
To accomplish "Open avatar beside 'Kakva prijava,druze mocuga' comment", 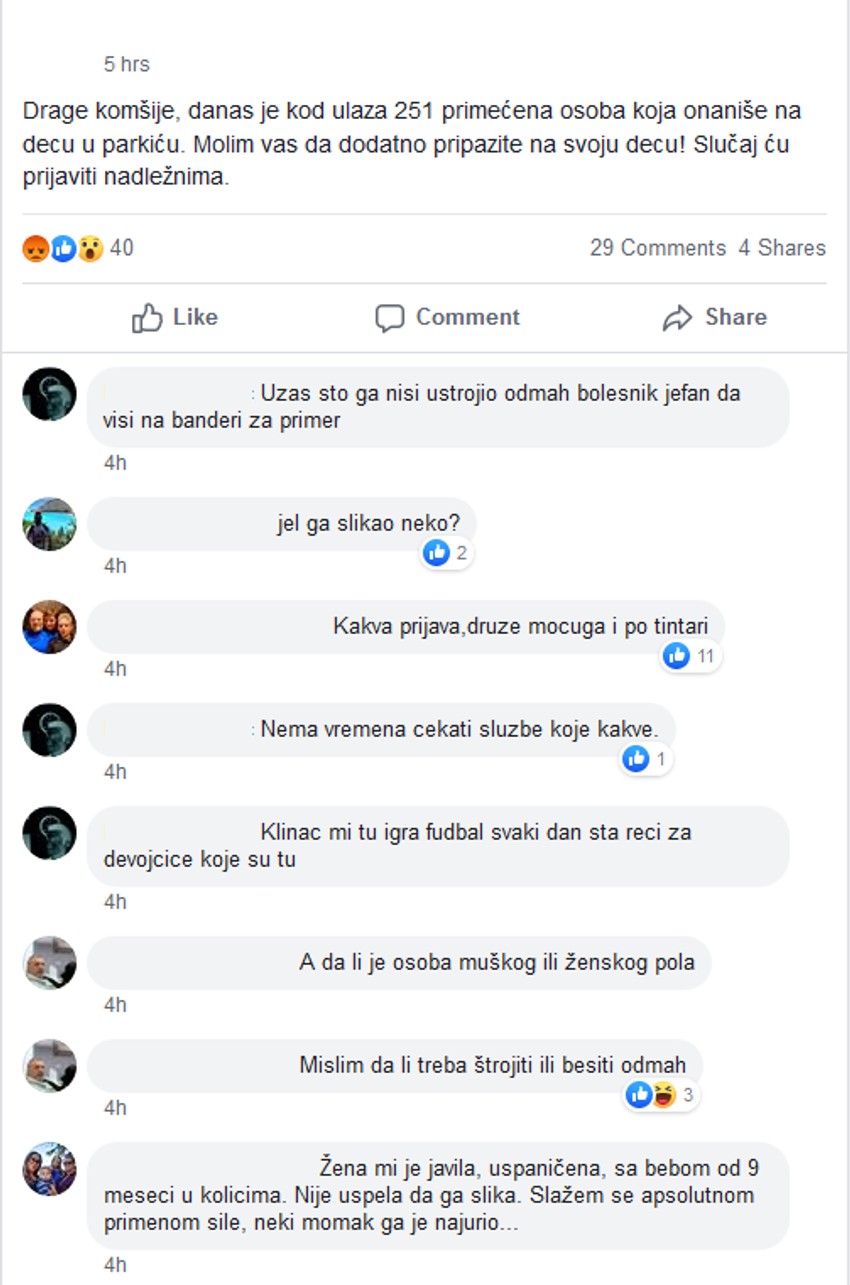I will pos(49,627).
